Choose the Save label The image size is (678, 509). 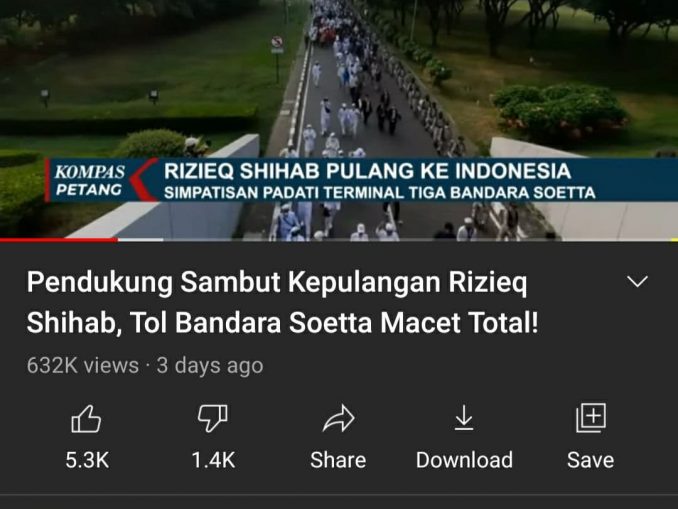coord(591,460)
